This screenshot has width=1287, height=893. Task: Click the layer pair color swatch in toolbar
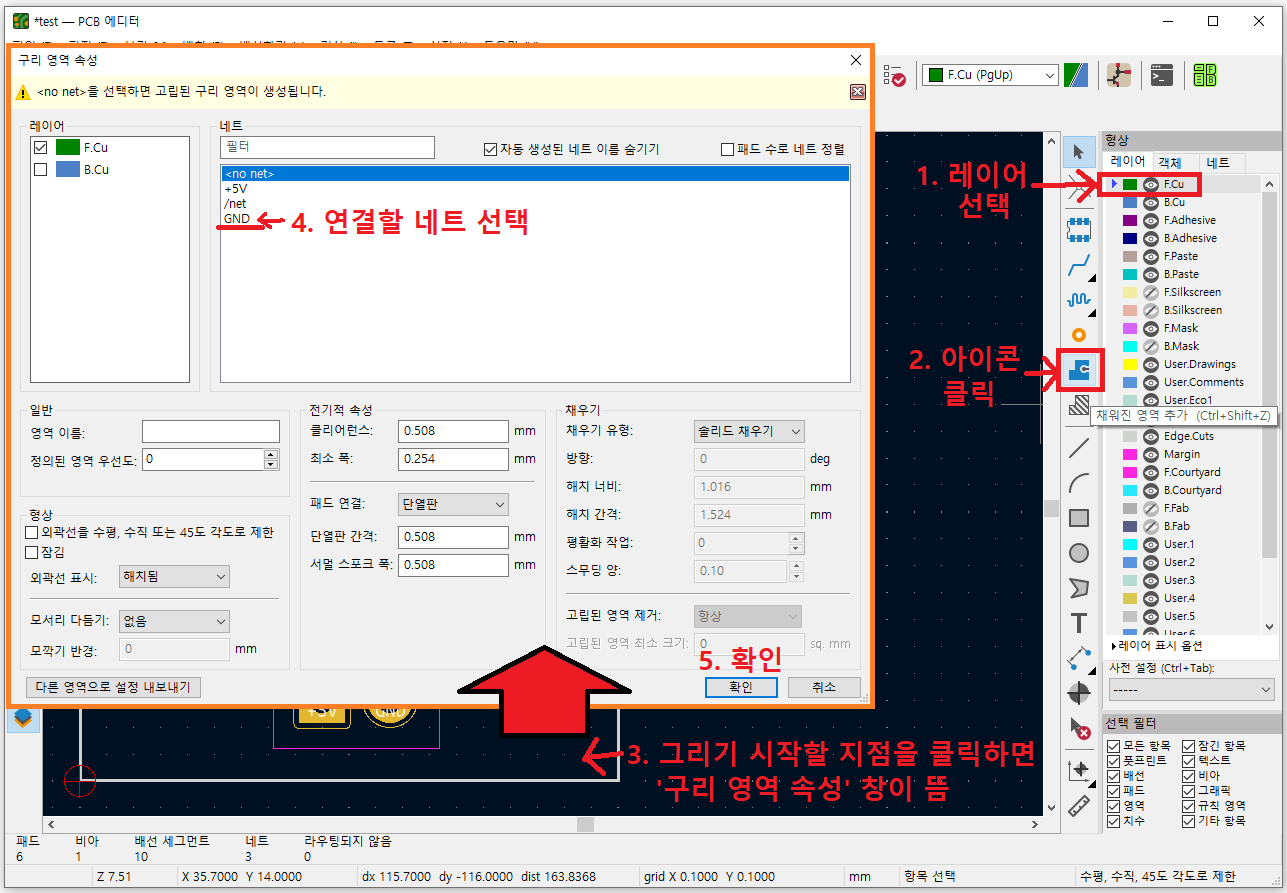point(1076,75)
